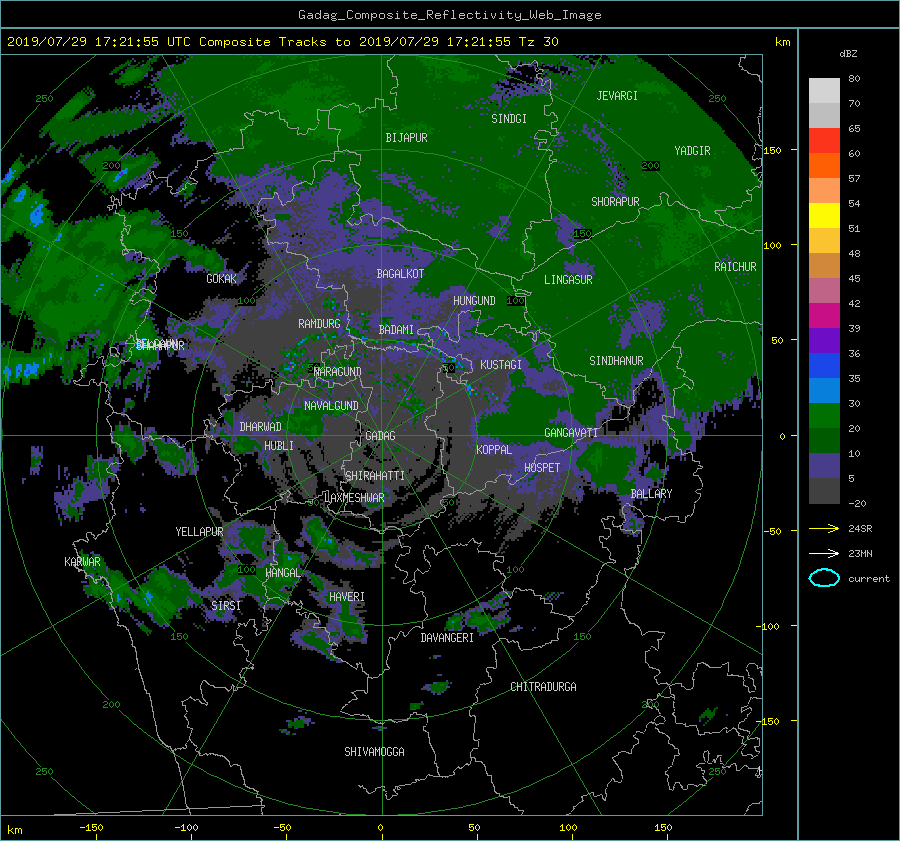Click the bright green 20-30 dBZ swatch

coord(824,415)
